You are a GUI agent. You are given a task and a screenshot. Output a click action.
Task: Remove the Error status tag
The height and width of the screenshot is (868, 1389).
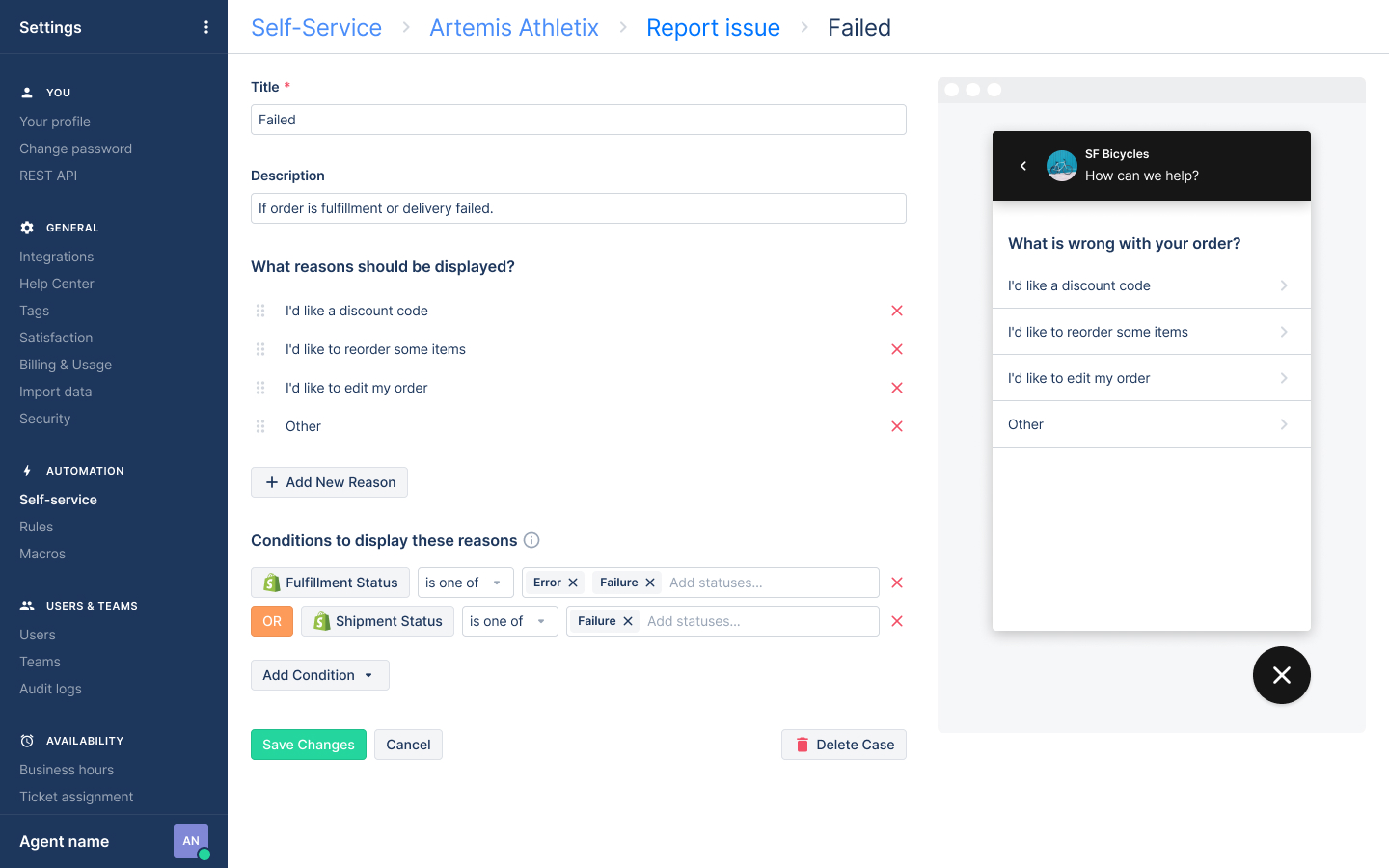click(573, 583)
